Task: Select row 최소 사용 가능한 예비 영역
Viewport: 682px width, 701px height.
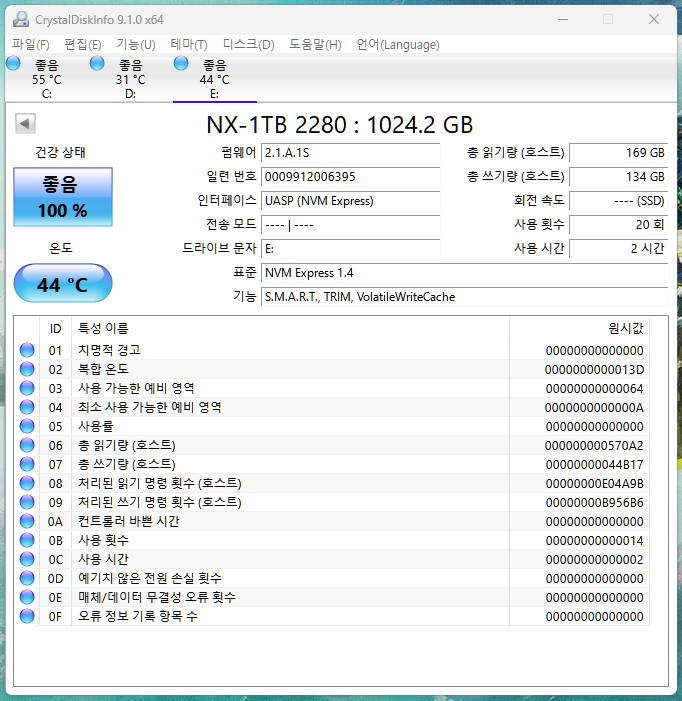Action: click(x=332, y=407)
